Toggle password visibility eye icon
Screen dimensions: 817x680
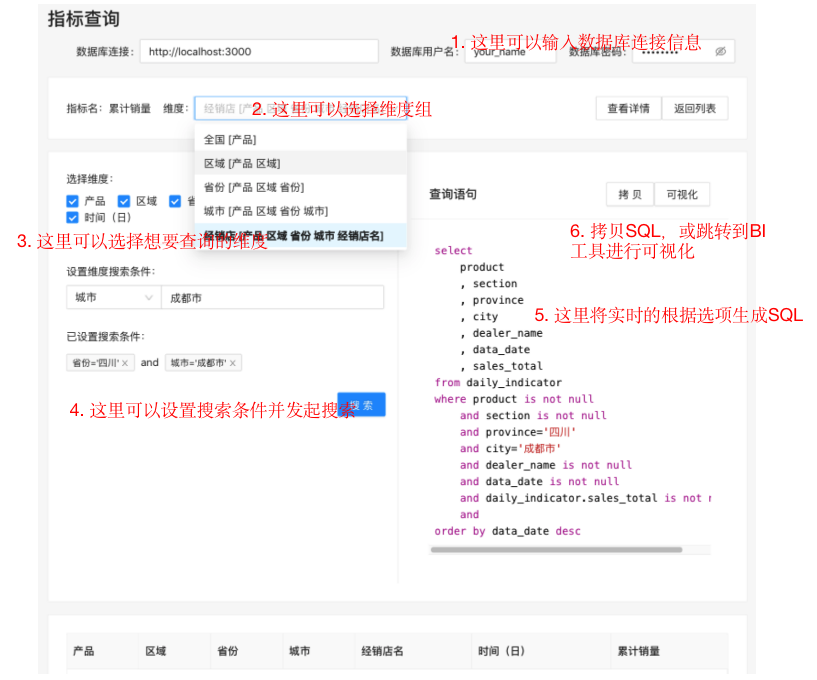tap(720, 52)
